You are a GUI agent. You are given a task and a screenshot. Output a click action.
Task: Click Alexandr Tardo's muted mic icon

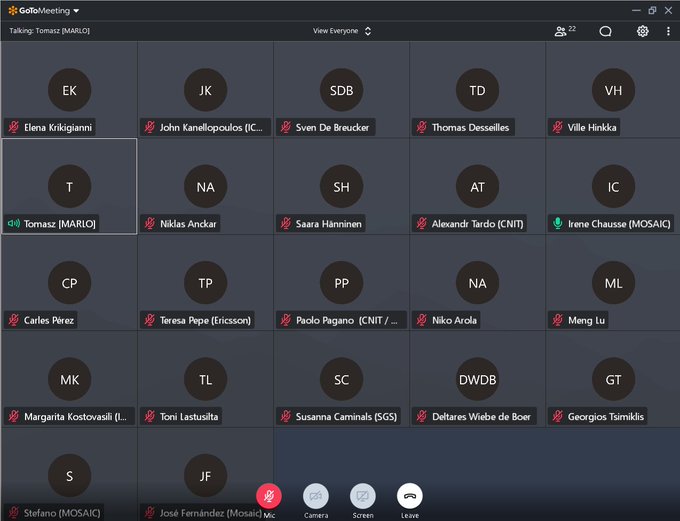[422, 223]
